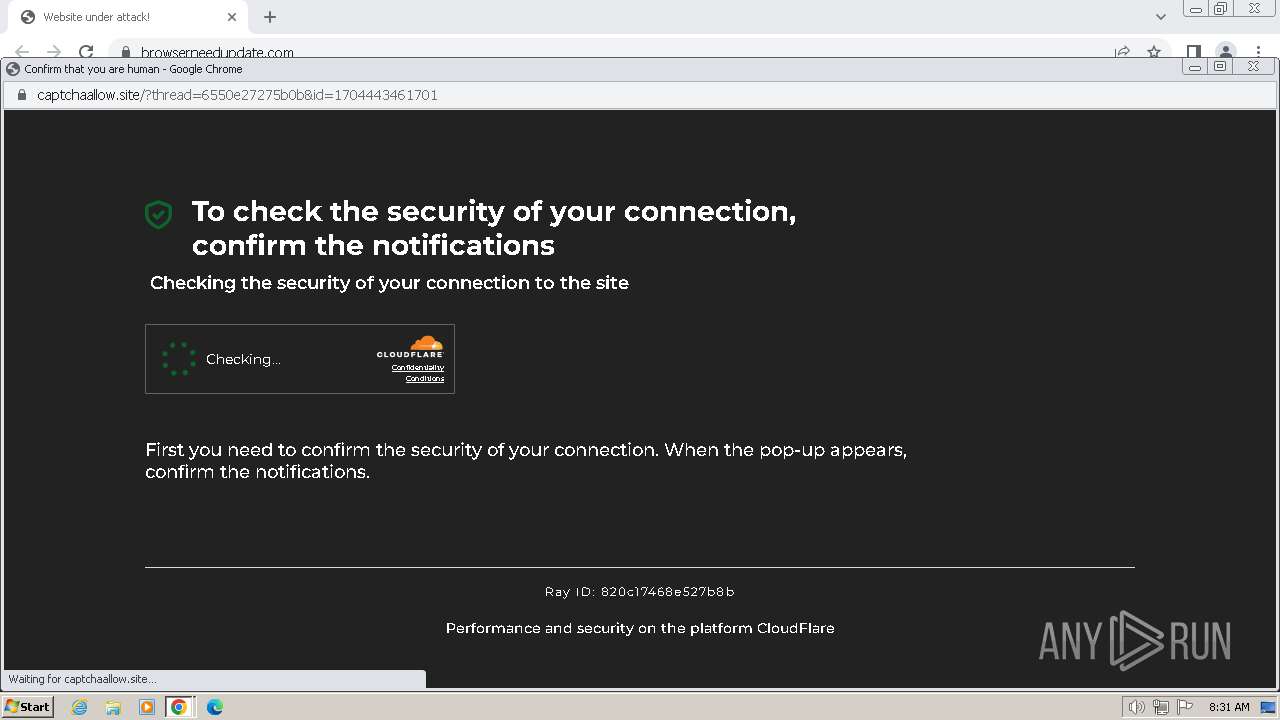Screen dimensions: 1280x720
Task: Click the network tray icon
Action: click(x=1161, y=707)
